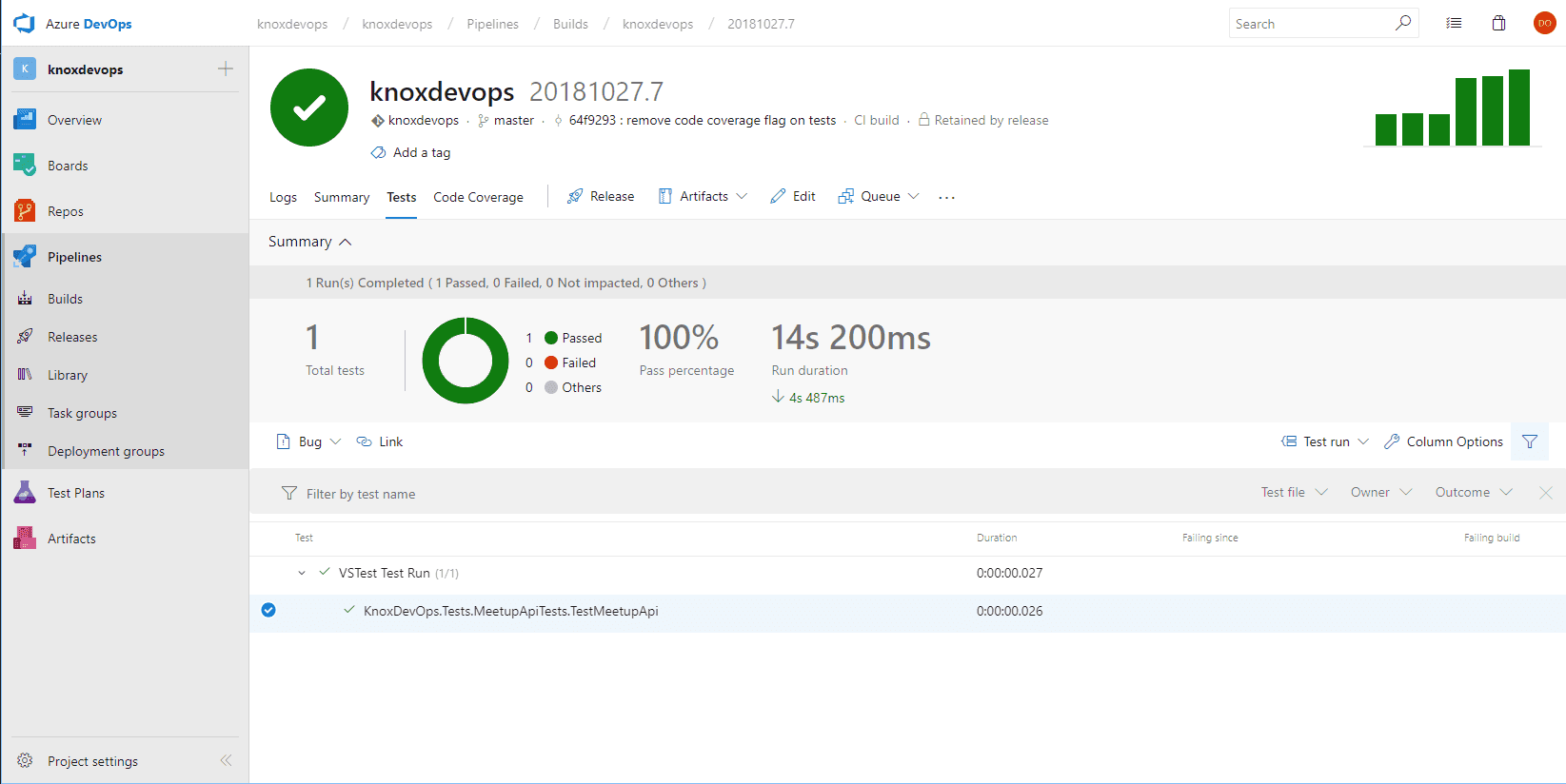The width and height of the screenshot is (1566, 784).
Task: Click the Column Options button
Action: (x=1443, y=441)
